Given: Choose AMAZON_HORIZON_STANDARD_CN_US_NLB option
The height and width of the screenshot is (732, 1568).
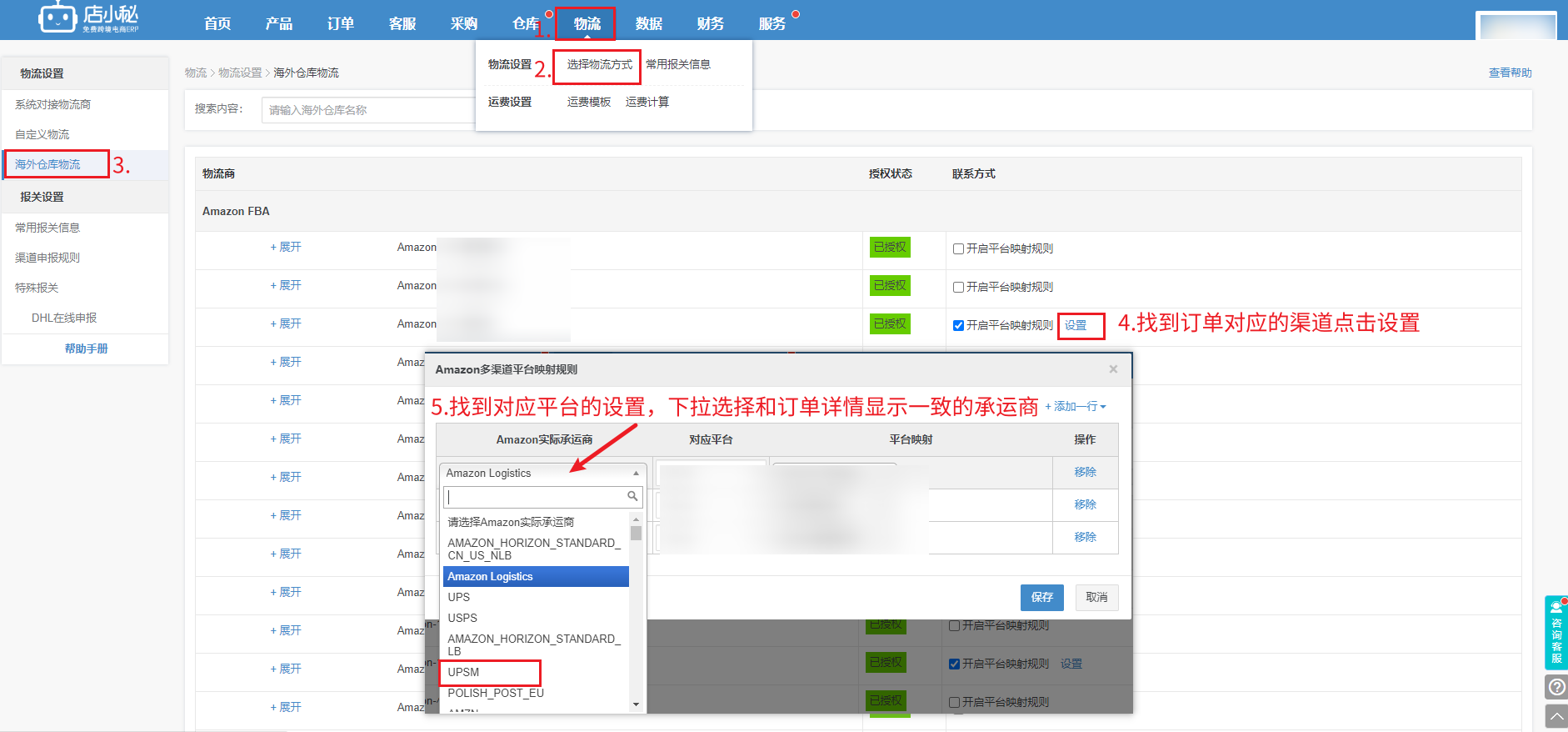Looking at the screenshot, I should coord(536,549).
